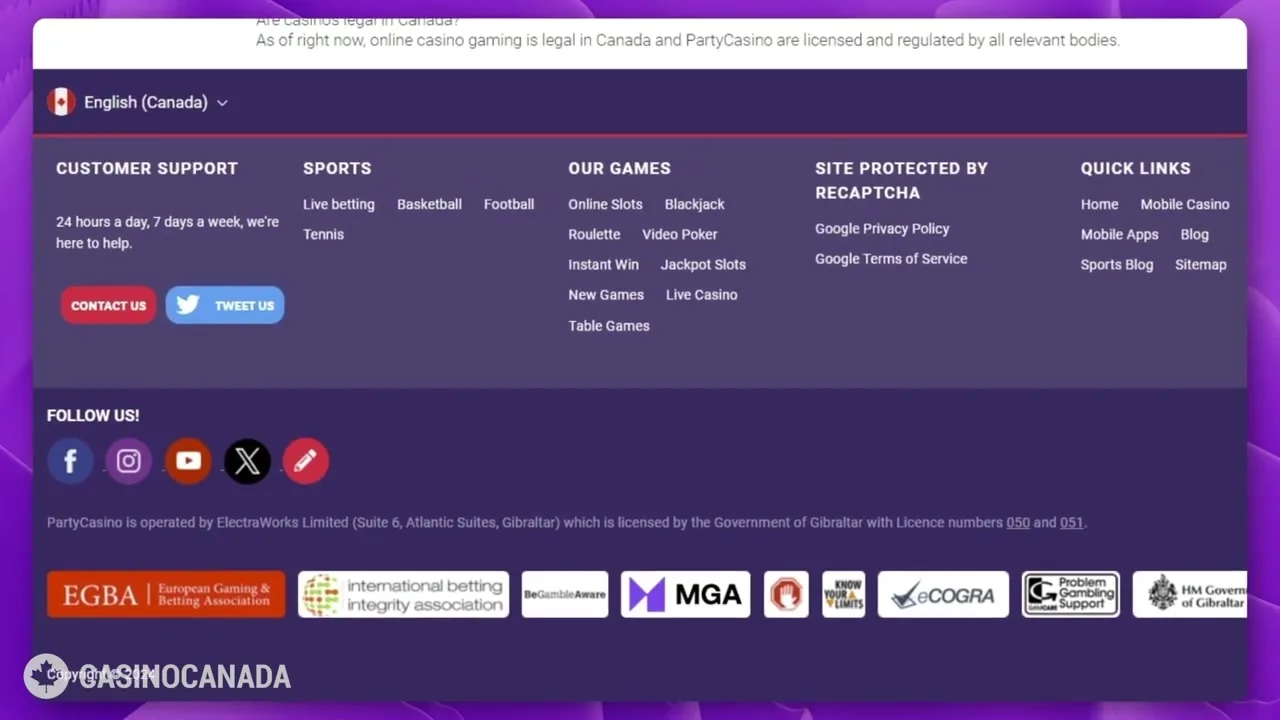
Task: Click the Canadian flag language icon
Action: click(61, 102)
